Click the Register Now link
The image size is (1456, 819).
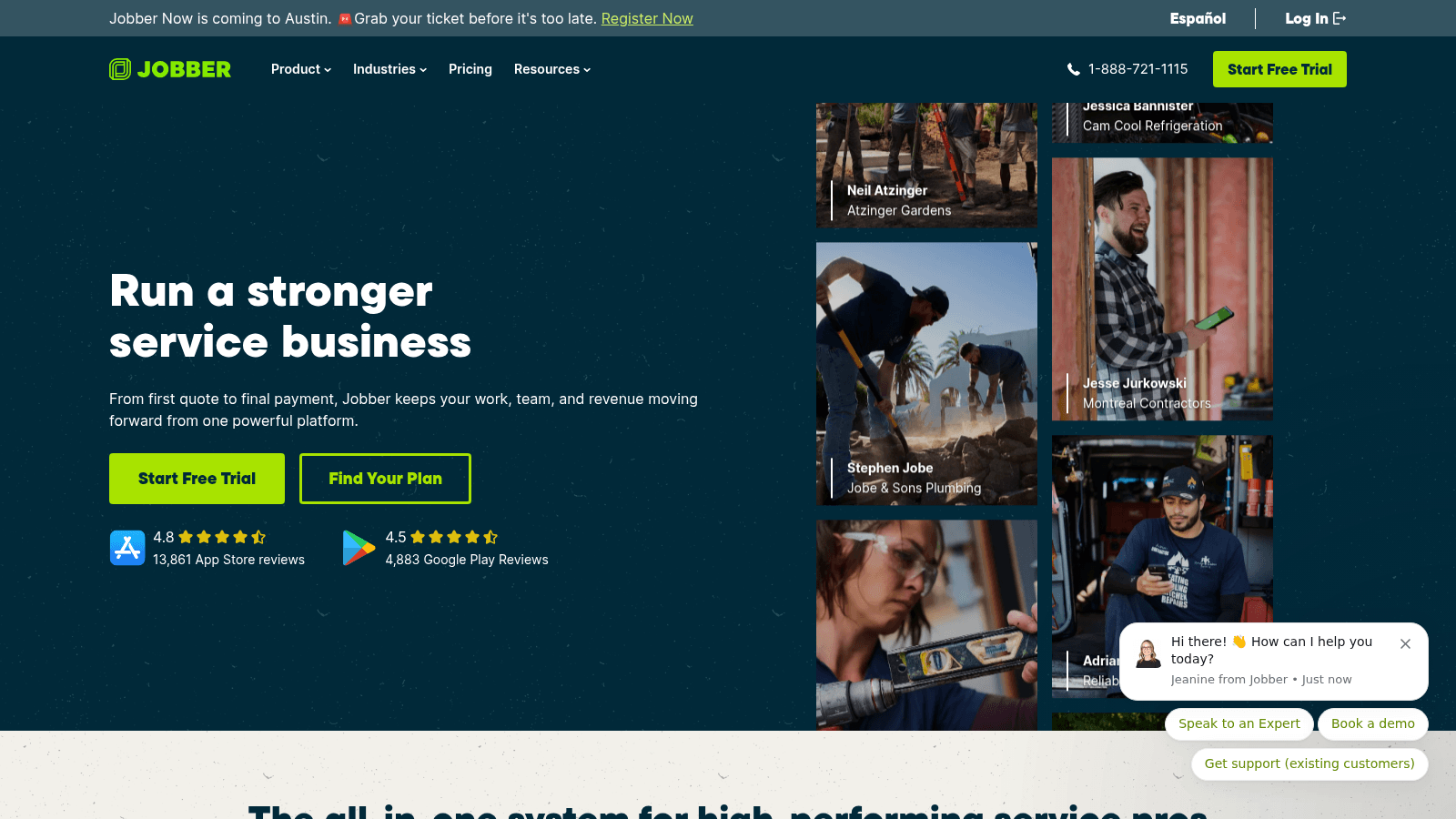point(647,18)
